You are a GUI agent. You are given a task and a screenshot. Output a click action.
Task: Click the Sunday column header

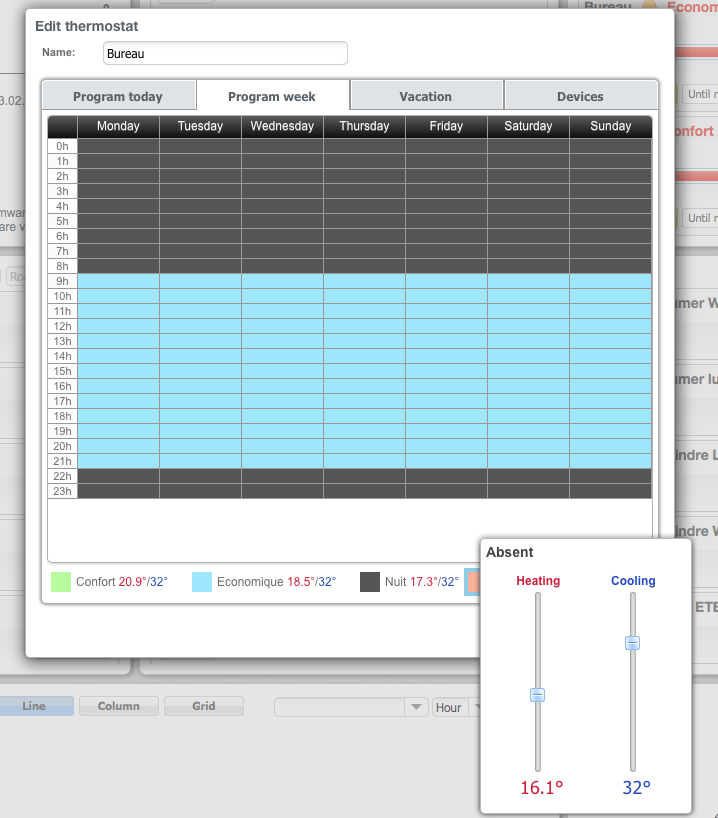point(610,126)
